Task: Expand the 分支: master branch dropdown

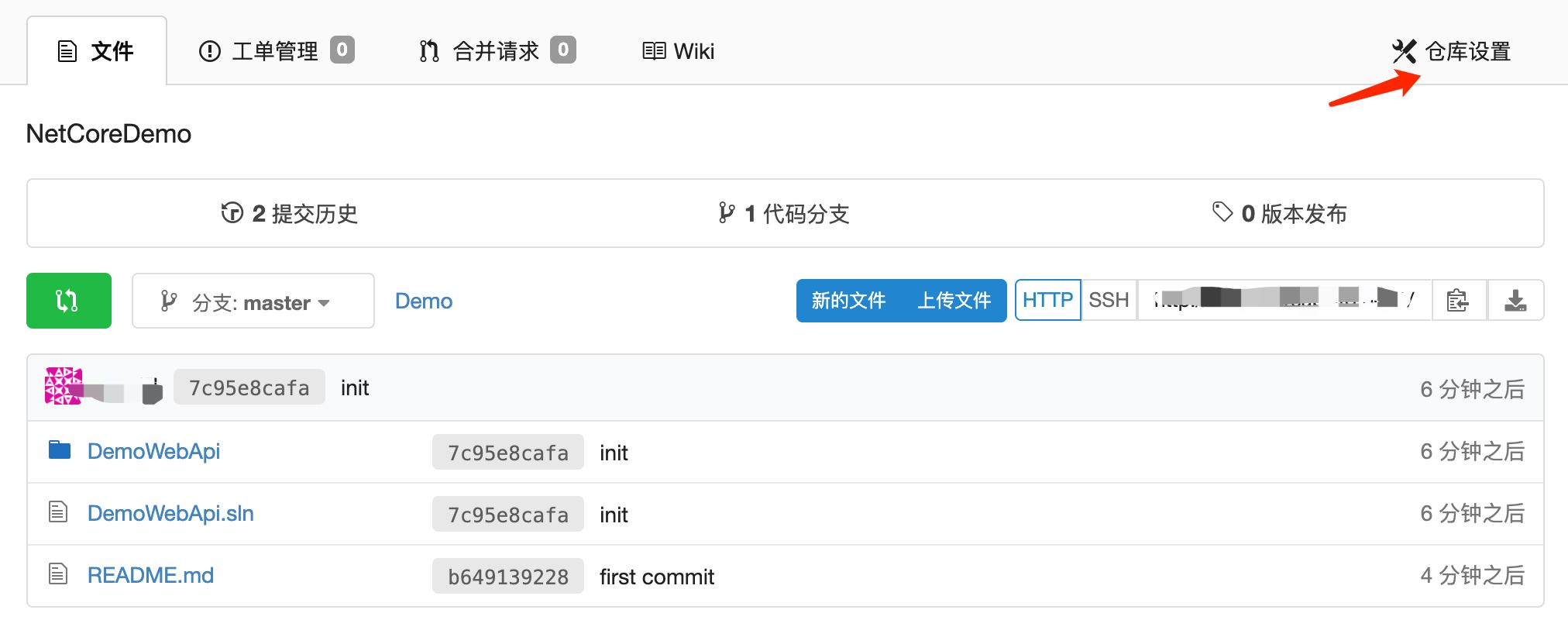Action: 253,301
